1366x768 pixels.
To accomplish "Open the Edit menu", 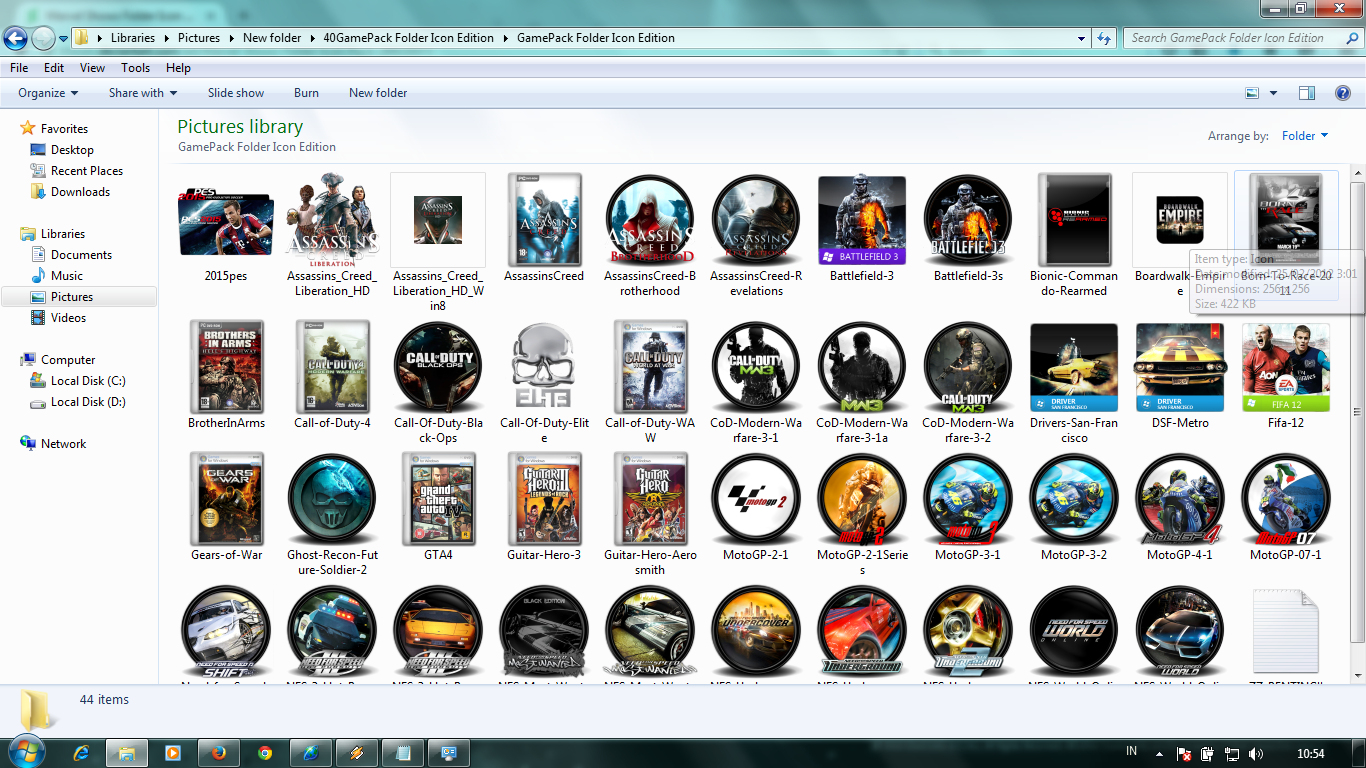I will tap(54, 68).
